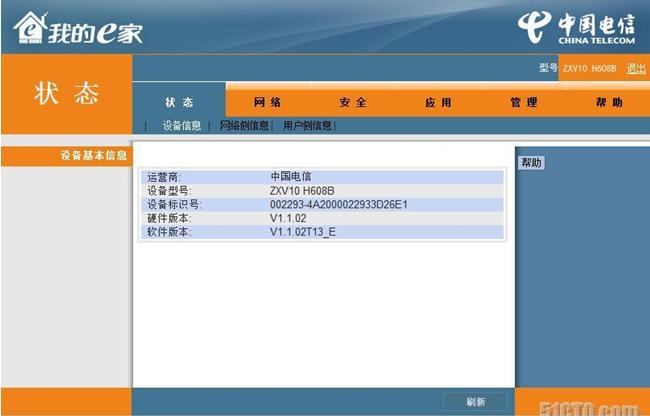650x416 pixels.
Task: Open the 设备信息 submenu item
Action: coord(182,126)
